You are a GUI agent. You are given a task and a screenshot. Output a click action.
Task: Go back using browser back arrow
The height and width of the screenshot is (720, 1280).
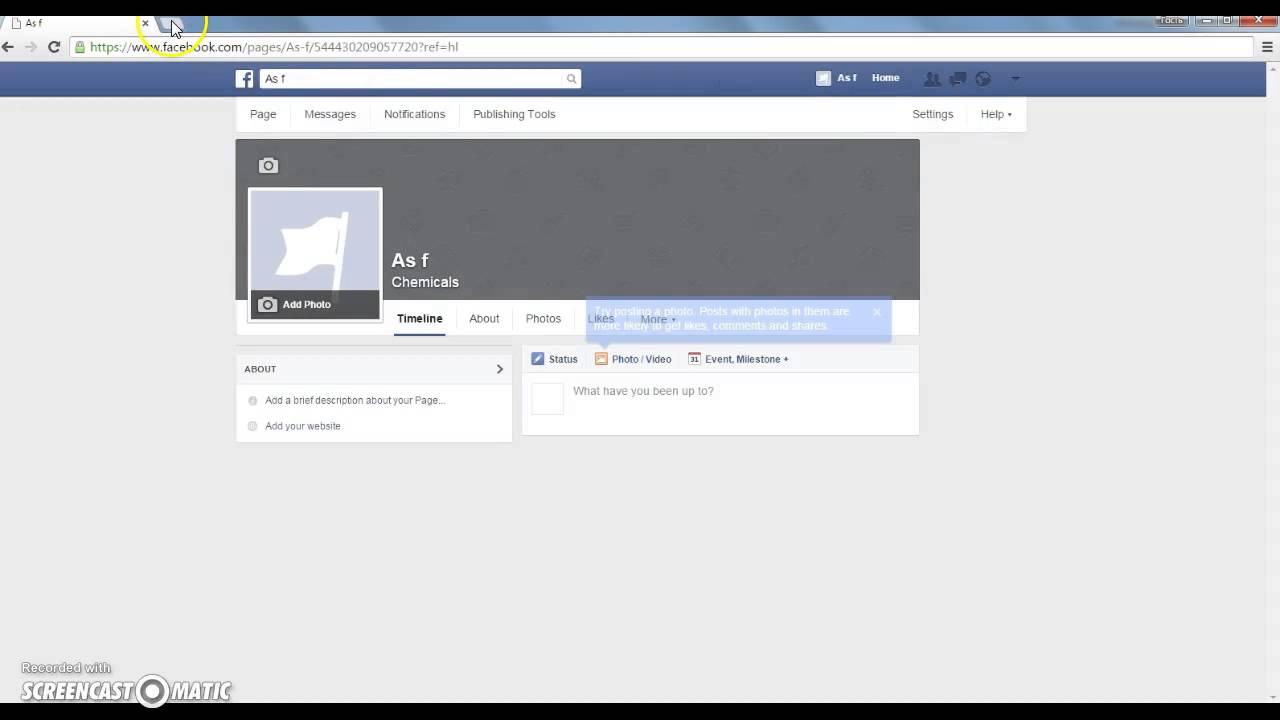point(8,47)
